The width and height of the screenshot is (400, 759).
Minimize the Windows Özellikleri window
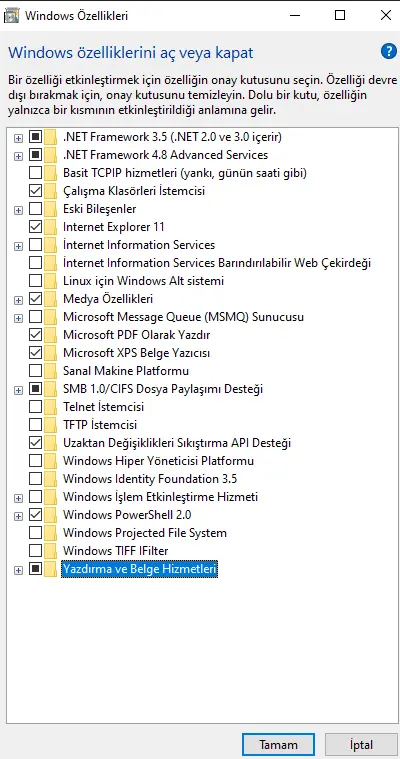295,15
